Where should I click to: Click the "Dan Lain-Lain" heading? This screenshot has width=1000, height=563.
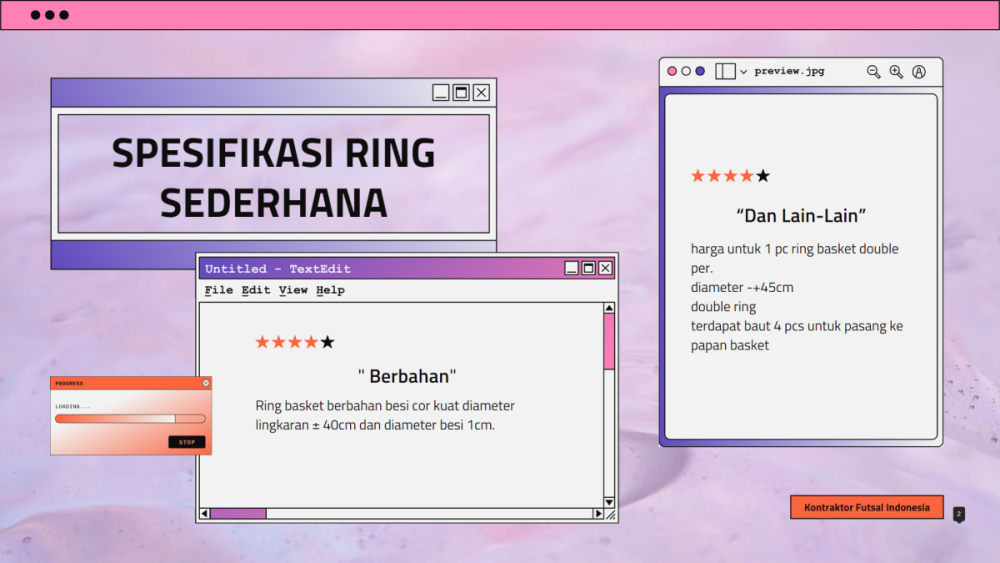pyautogui.click(x=801, y=216)
